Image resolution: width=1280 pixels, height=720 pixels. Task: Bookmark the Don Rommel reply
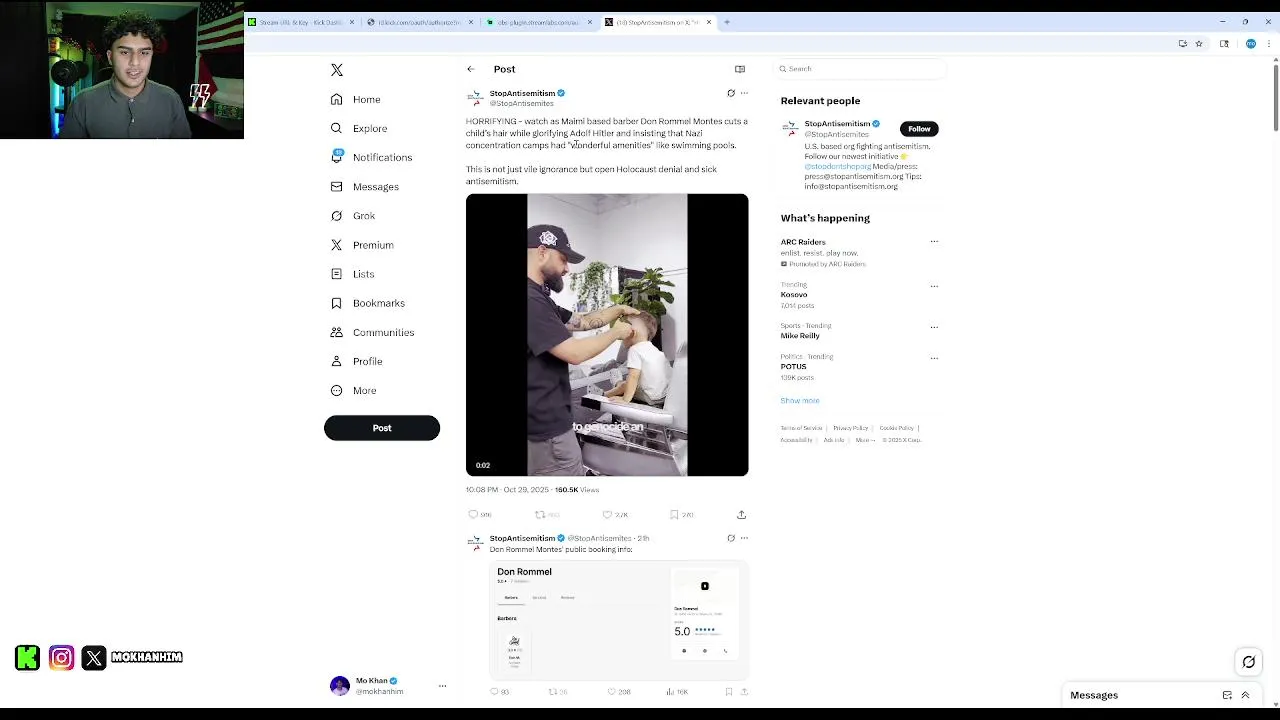(x=729, y=691)
